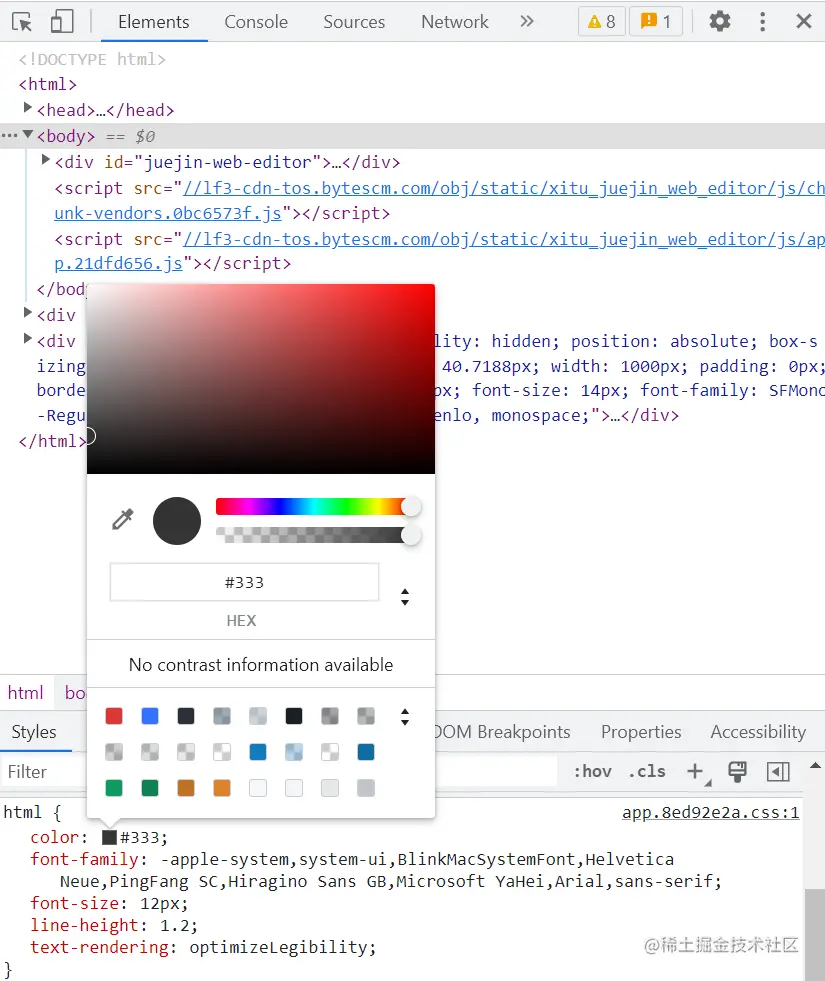Image resolution: width=825 pixels, height=981 pixels.
Task: Open the chunk-vendors script source link
Action: [x=439, y=200]
